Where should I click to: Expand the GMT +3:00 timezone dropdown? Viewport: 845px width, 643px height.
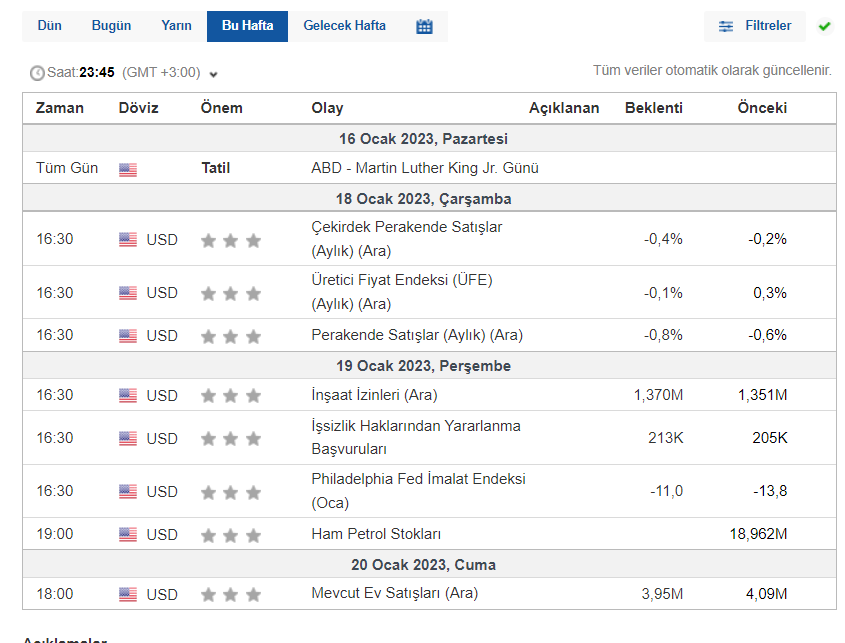213,74
